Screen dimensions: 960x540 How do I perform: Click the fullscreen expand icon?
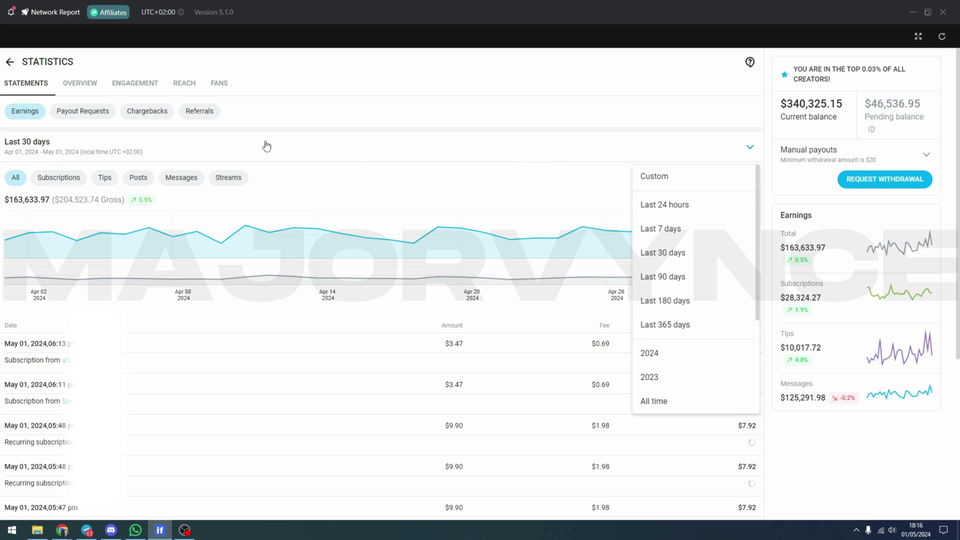918,36
